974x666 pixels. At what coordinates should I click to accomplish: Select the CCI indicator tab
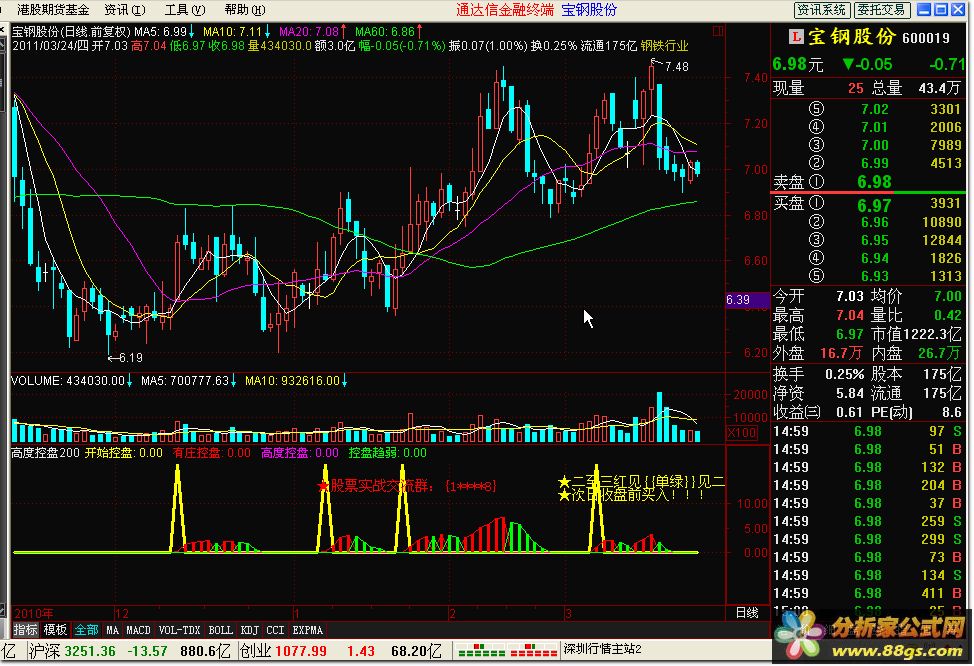(x=275, y=630)
